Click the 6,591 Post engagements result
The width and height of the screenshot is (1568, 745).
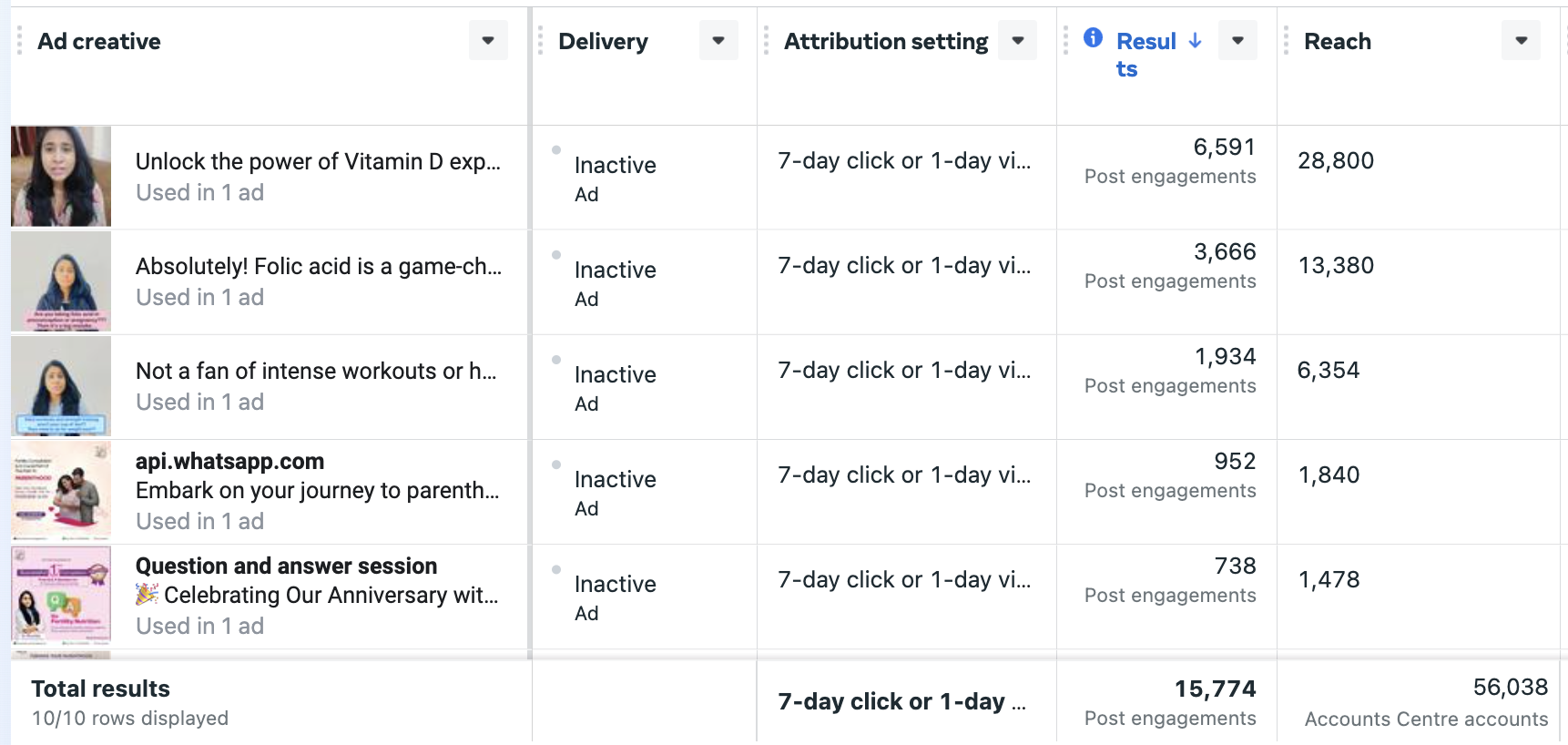coord(1224,148)
